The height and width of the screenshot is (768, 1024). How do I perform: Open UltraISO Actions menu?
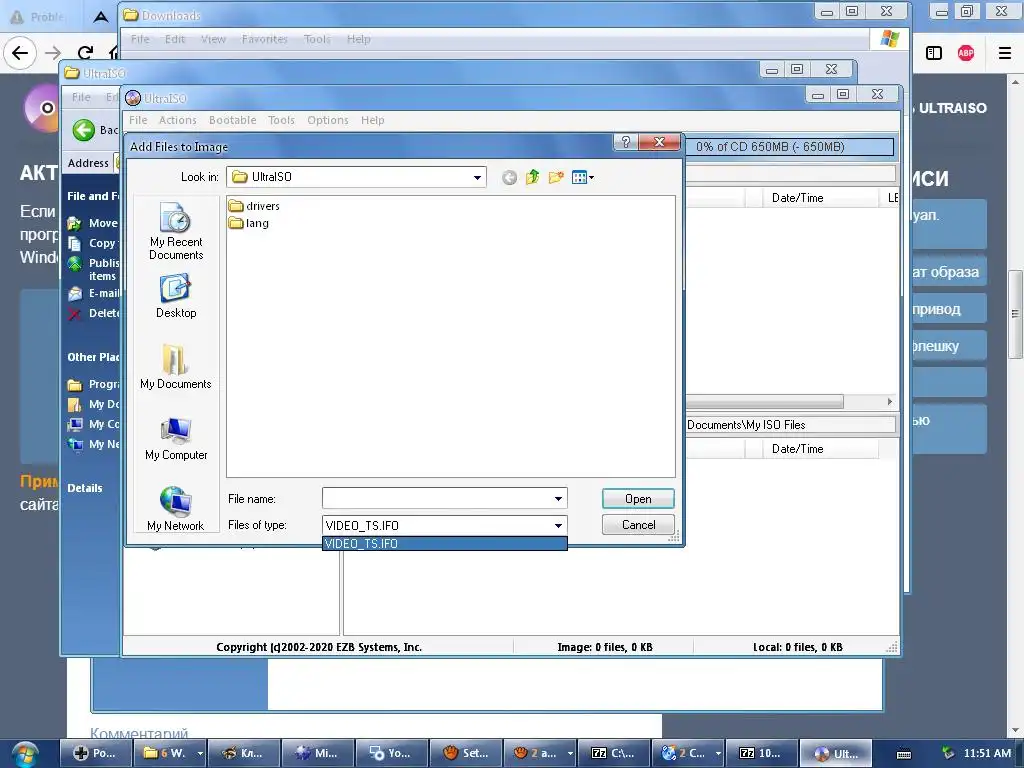(x=178, y=120)
